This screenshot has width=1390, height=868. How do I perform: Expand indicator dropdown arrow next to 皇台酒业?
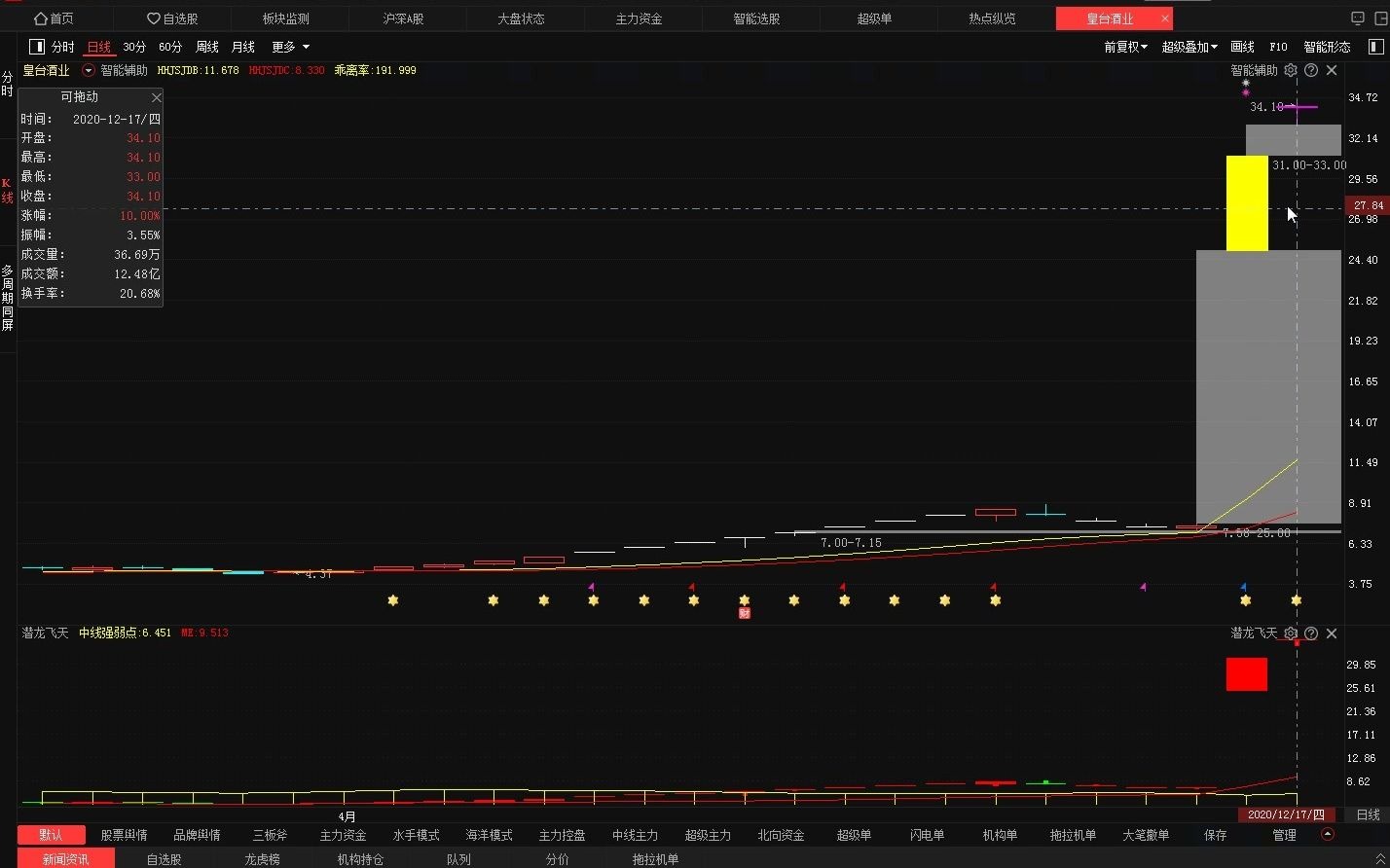[89, 70]
